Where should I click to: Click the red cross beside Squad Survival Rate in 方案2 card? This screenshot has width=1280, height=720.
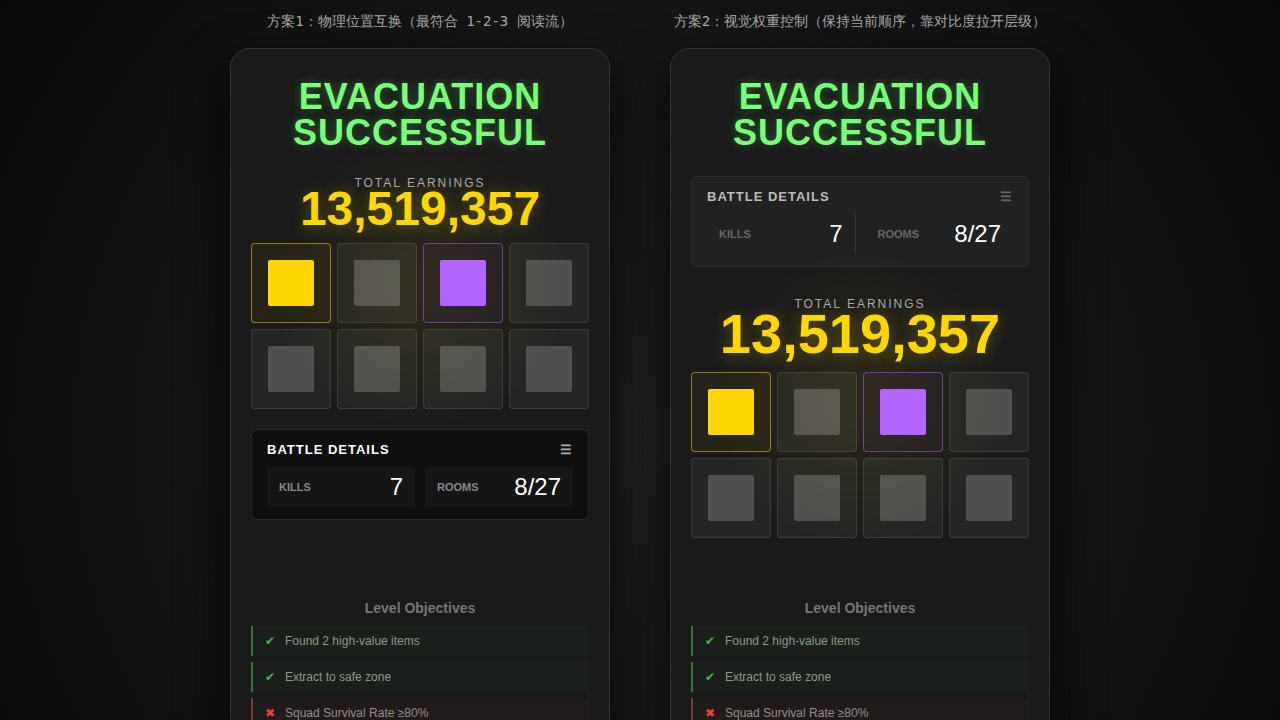710,713
